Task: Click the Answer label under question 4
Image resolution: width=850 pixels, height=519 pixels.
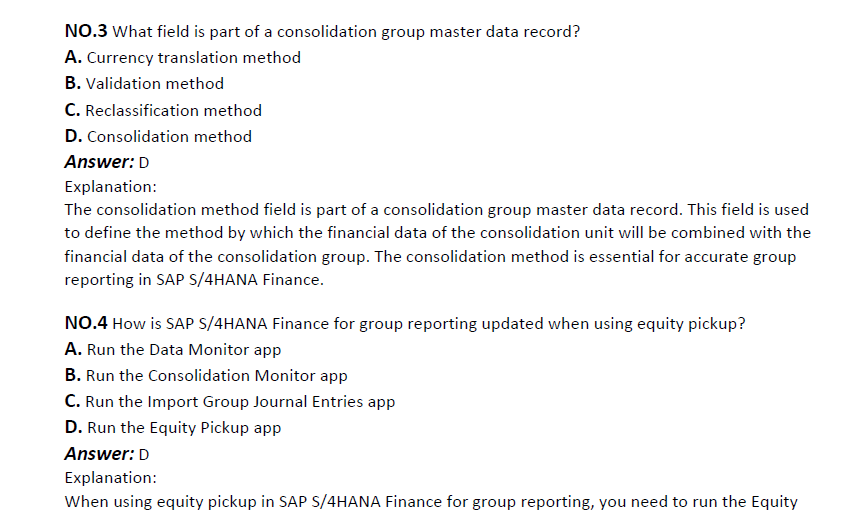Action: [x=99, y=453]
